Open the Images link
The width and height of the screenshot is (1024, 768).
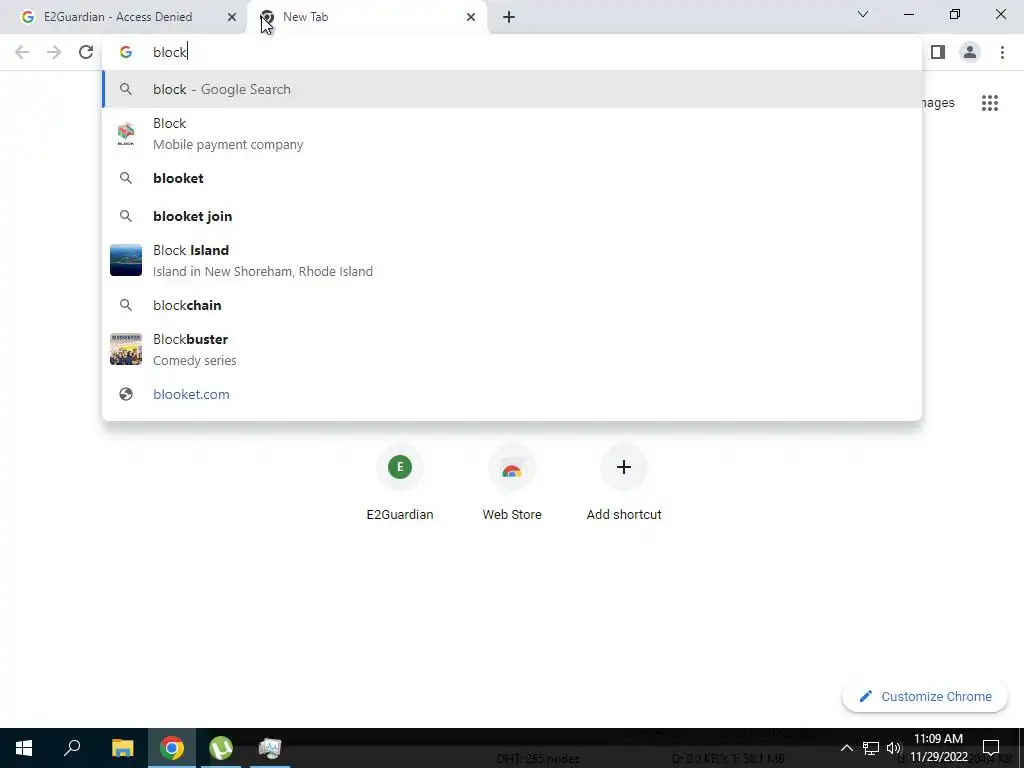click(938, 103)
